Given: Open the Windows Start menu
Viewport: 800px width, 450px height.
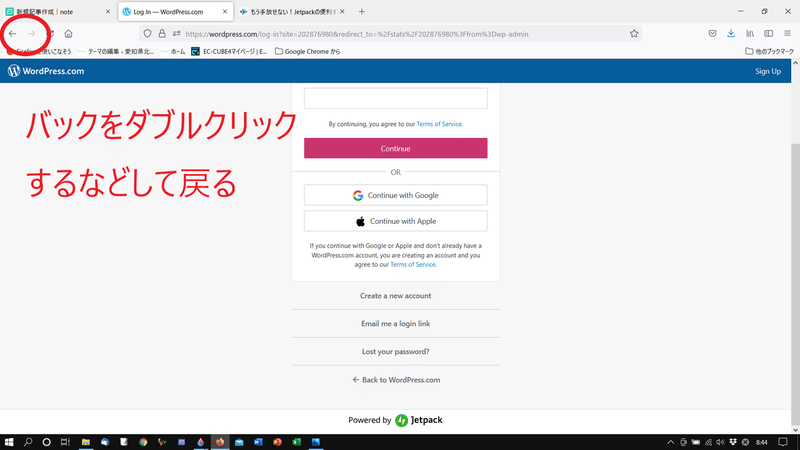Looking at the screenshot, I should tap(9, 442).
